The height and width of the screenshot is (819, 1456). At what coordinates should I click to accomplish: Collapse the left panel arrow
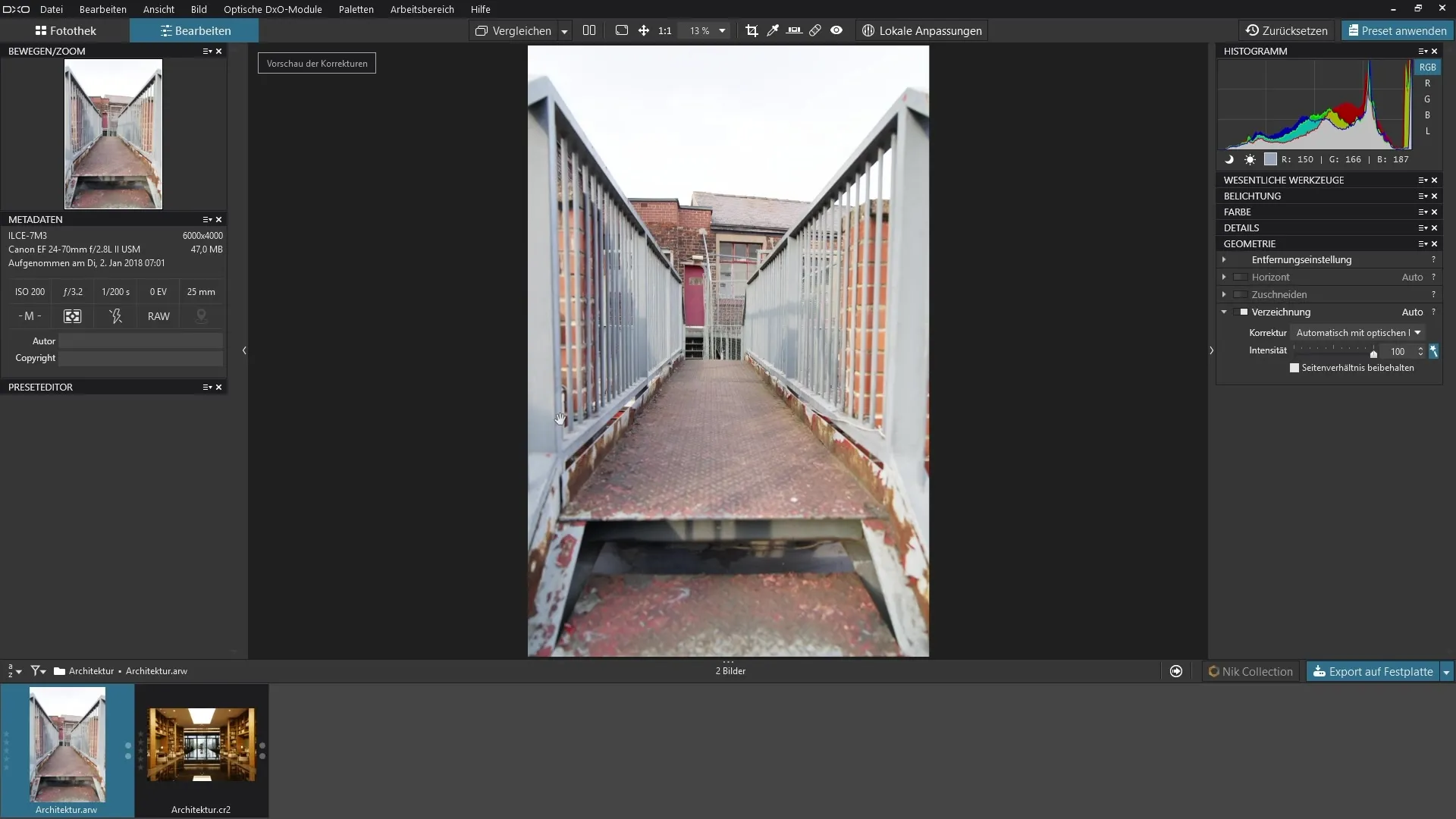pyautogui.click(x=244, y=351)
